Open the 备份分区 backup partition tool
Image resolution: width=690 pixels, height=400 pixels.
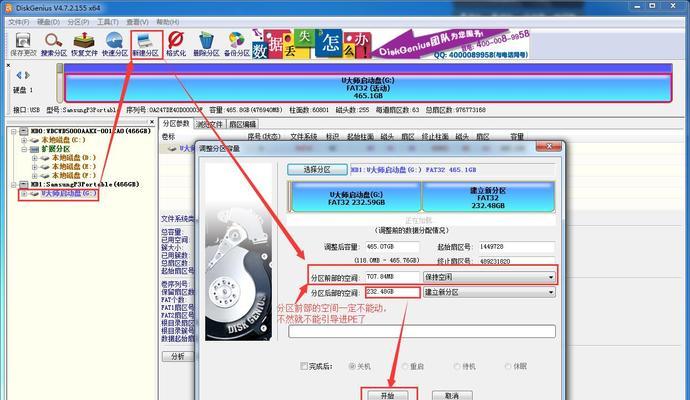[x=237, y=44]
